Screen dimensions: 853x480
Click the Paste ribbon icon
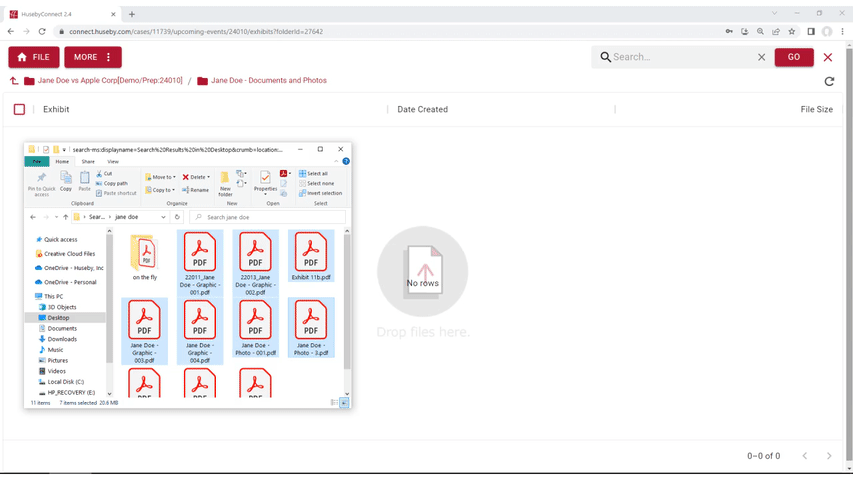pos(84,181)
